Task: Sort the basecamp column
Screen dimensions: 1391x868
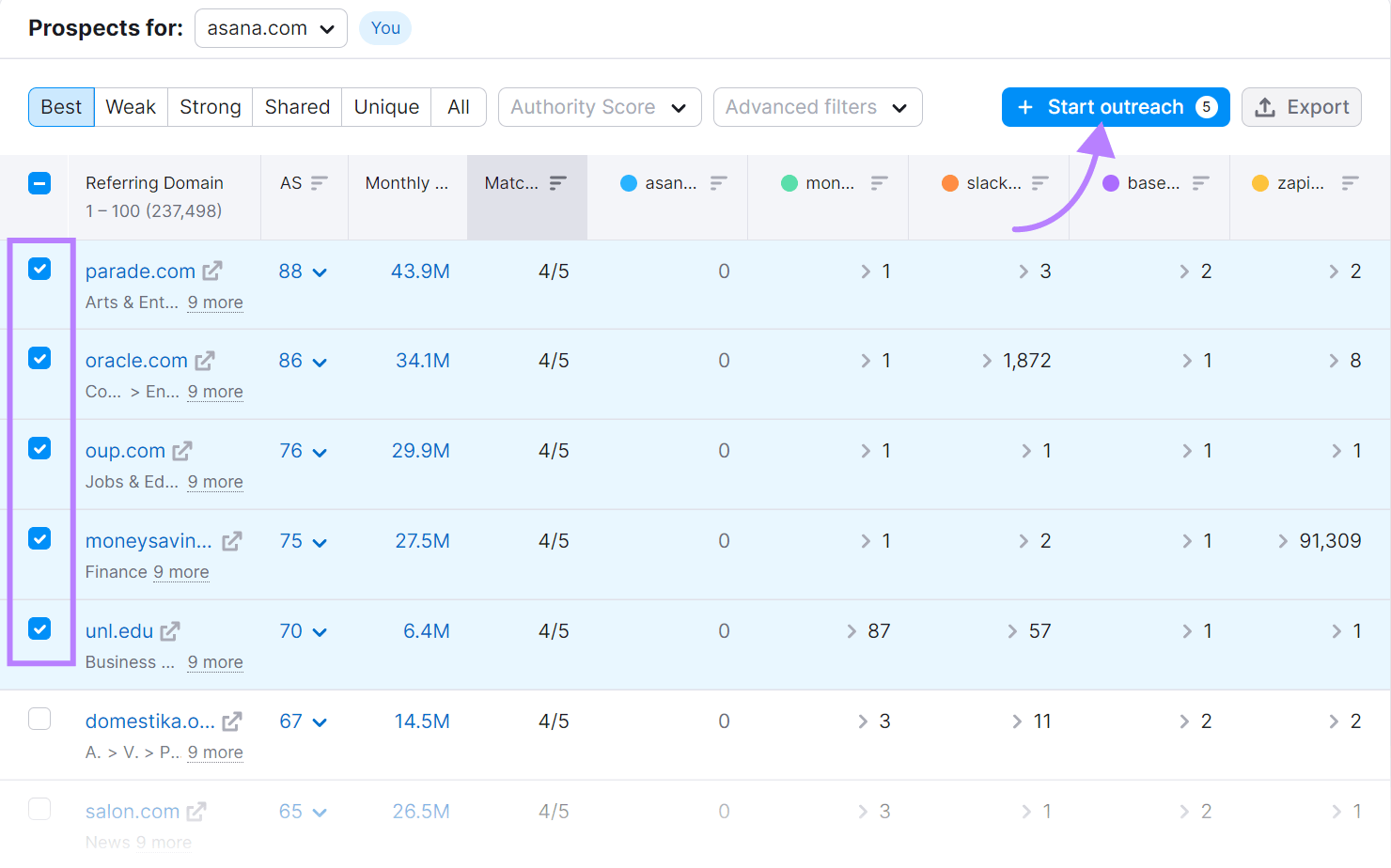Action: tap(1201, 183)
